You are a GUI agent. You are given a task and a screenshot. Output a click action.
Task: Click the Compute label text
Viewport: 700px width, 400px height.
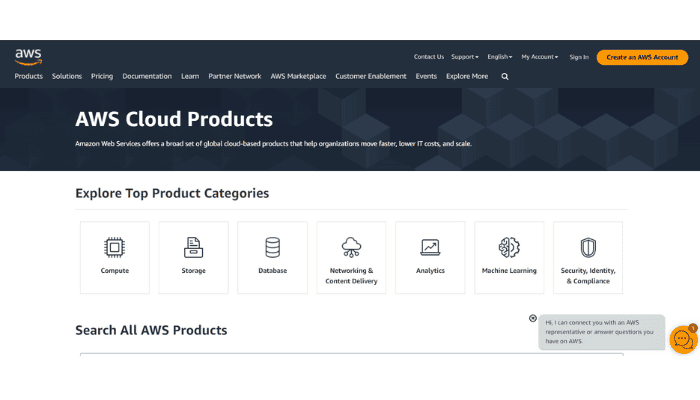(x=115, y=271)
